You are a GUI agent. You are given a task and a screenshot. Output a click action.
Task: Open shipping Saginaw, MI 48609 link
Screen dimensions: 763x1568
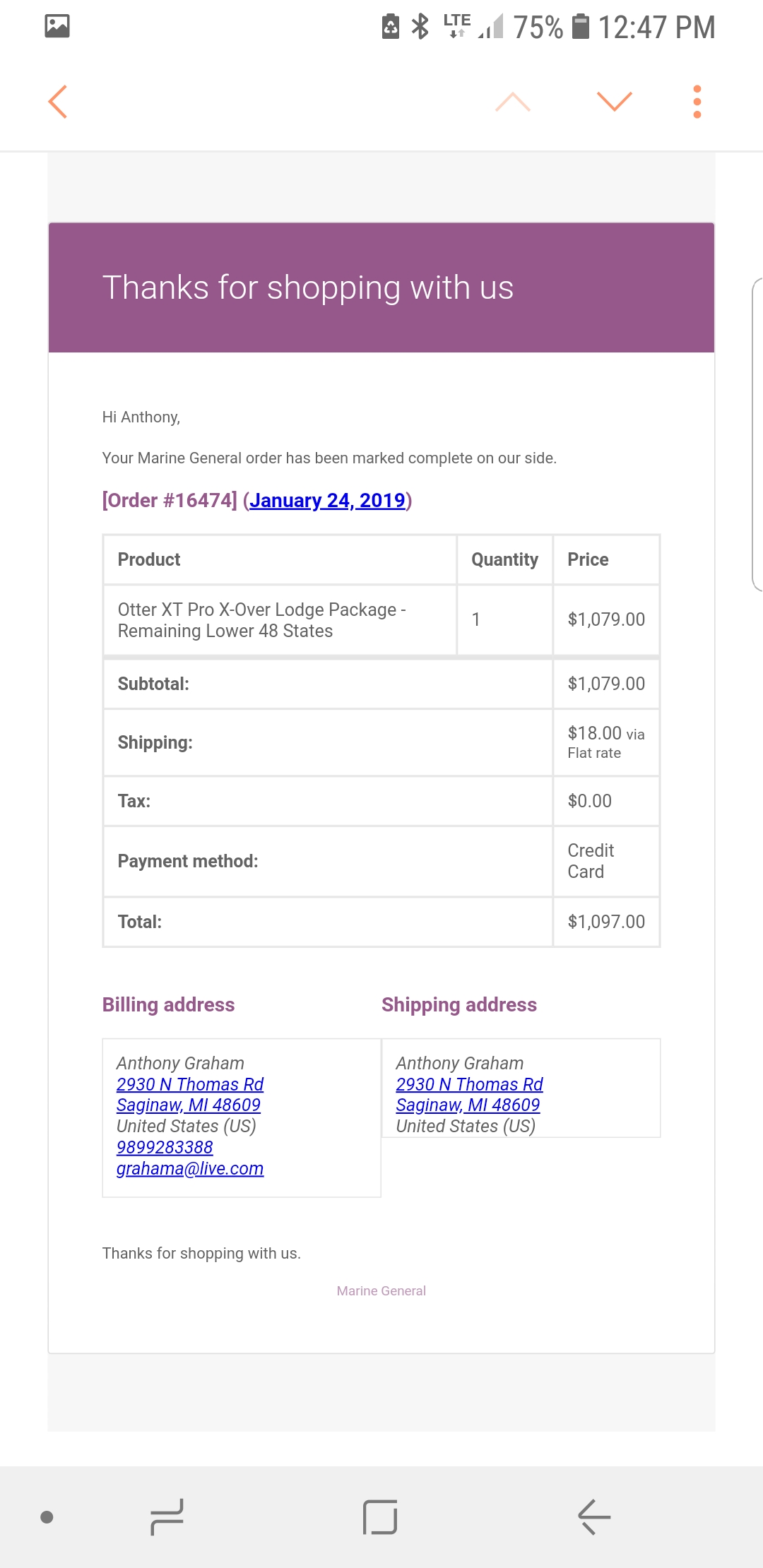point(468,1105)
